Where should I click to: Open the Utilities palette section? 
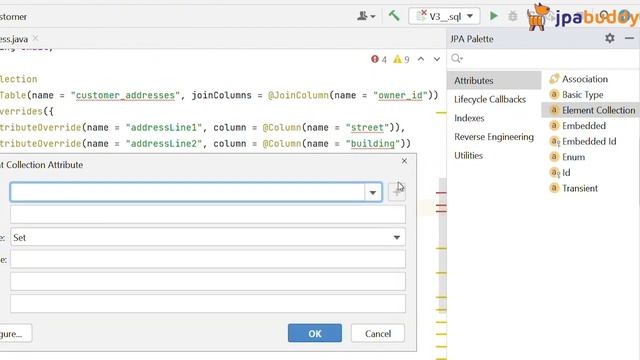(468, 156)
